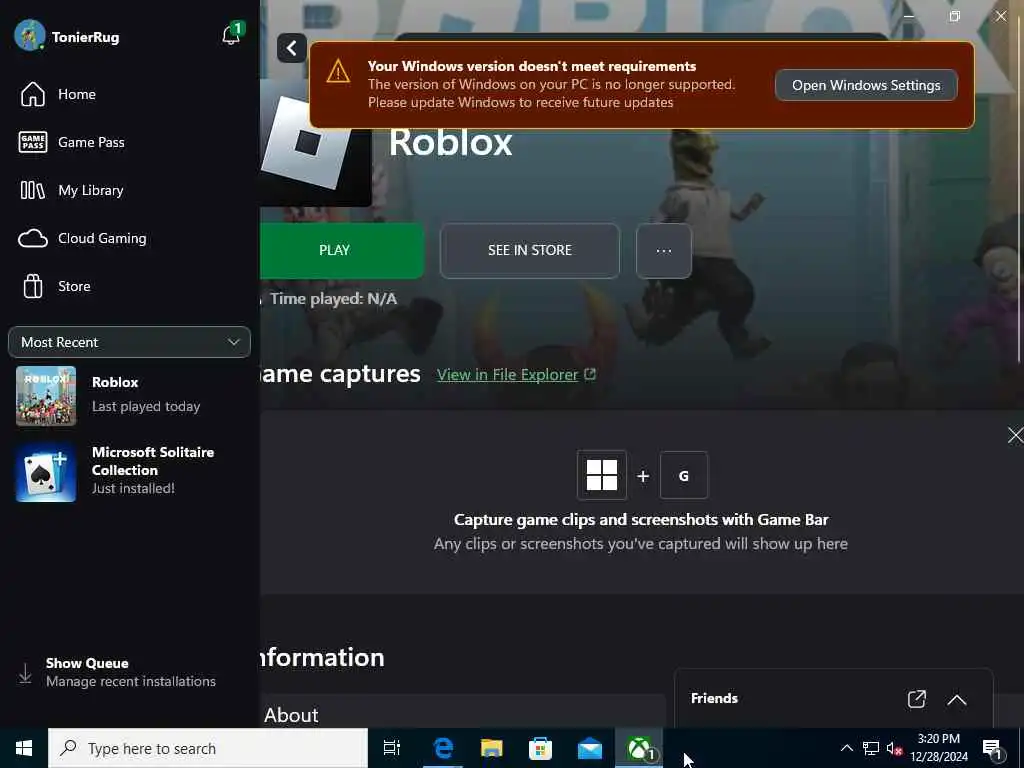Click the Windows key icon in tip
1024x768 pixels.
[x=601, y=475]
